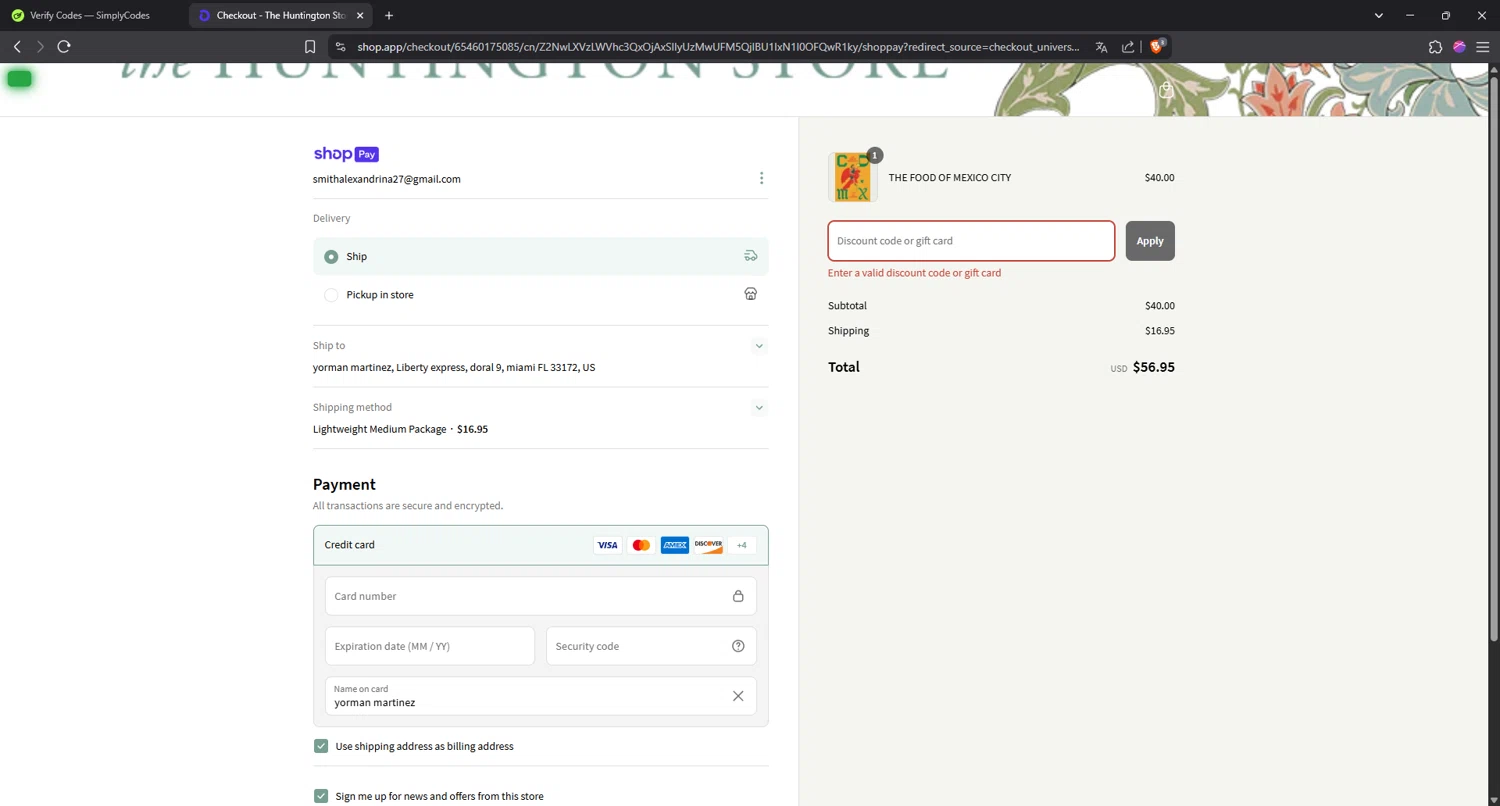Image resolution: width=1500 pixels, height=806 pixels.
Task: Click the Name on card field
Action: click(541, 696)
